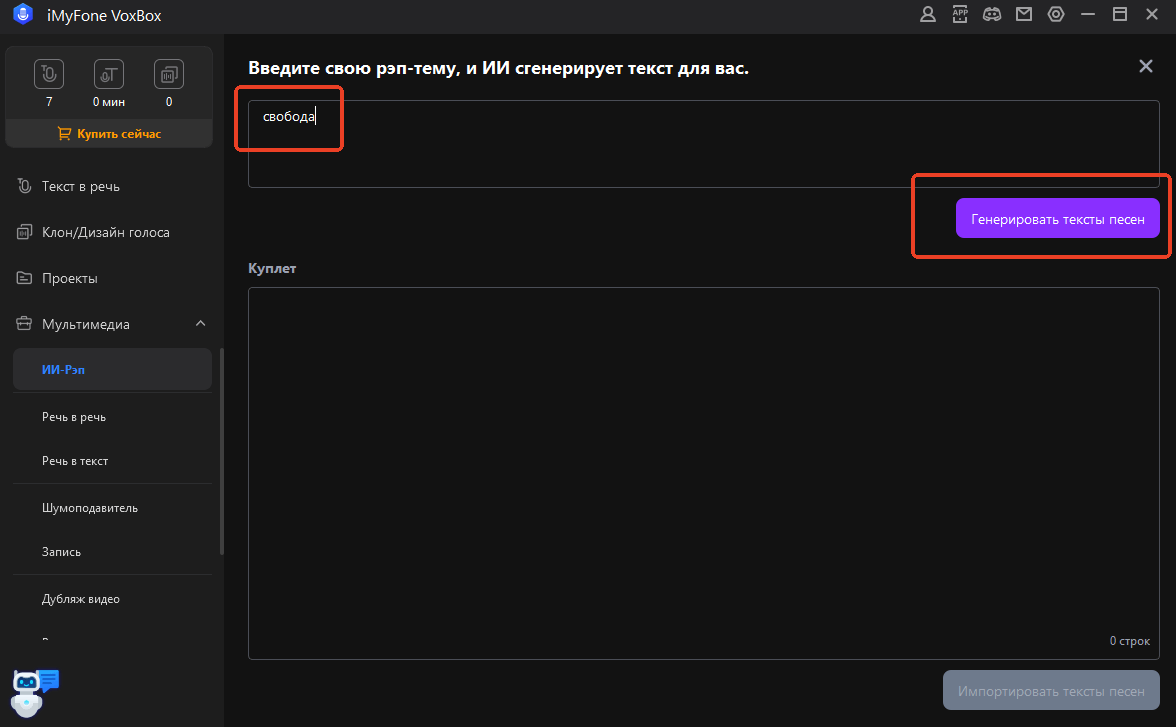1176x727 pixels.
Task: Click Импортировать тексты песен button
Action: pyautogui.click(x=1051, y=690)
